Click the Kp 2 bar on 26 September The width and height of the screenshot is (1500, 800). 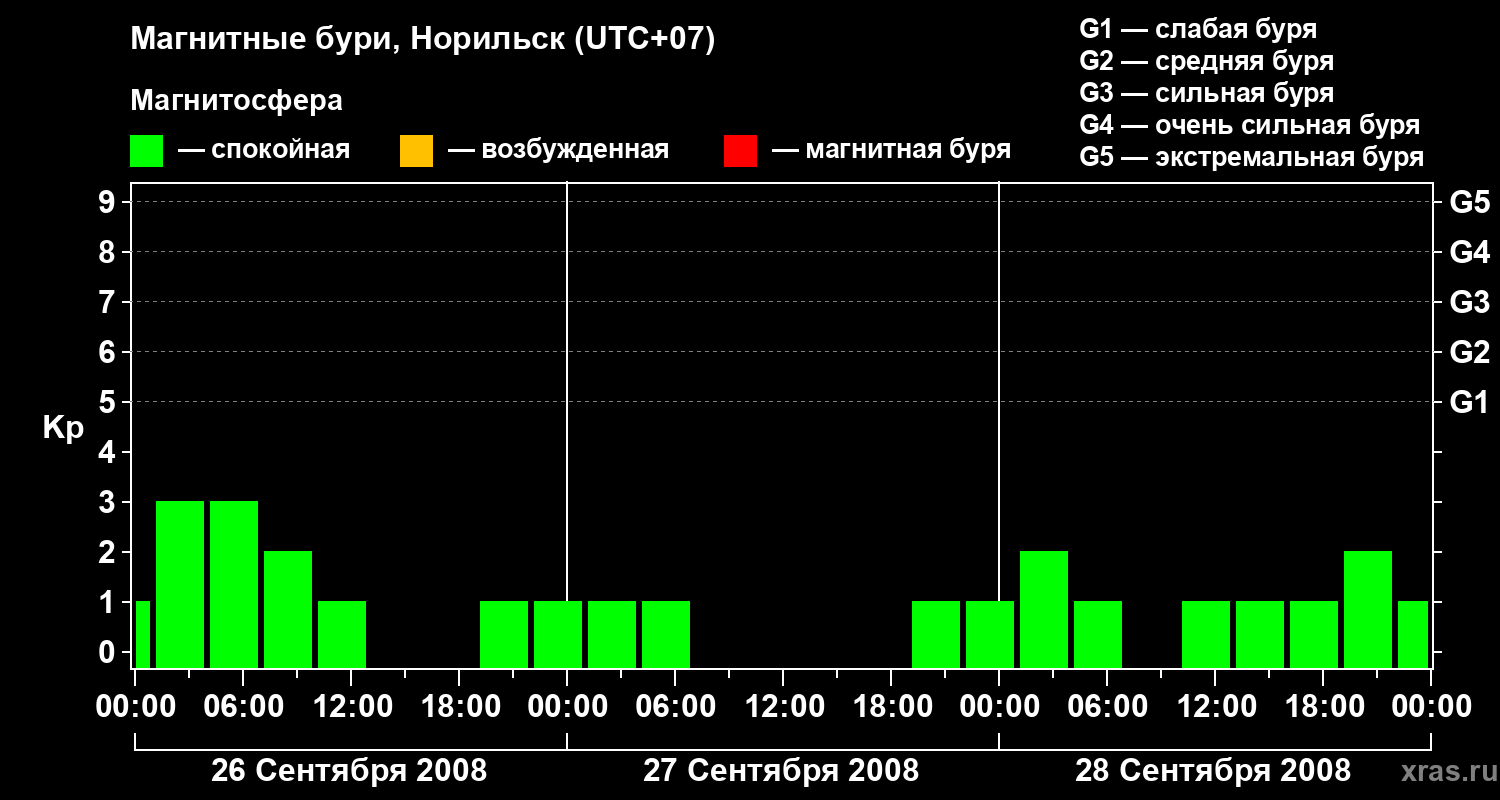pos(288,609)
